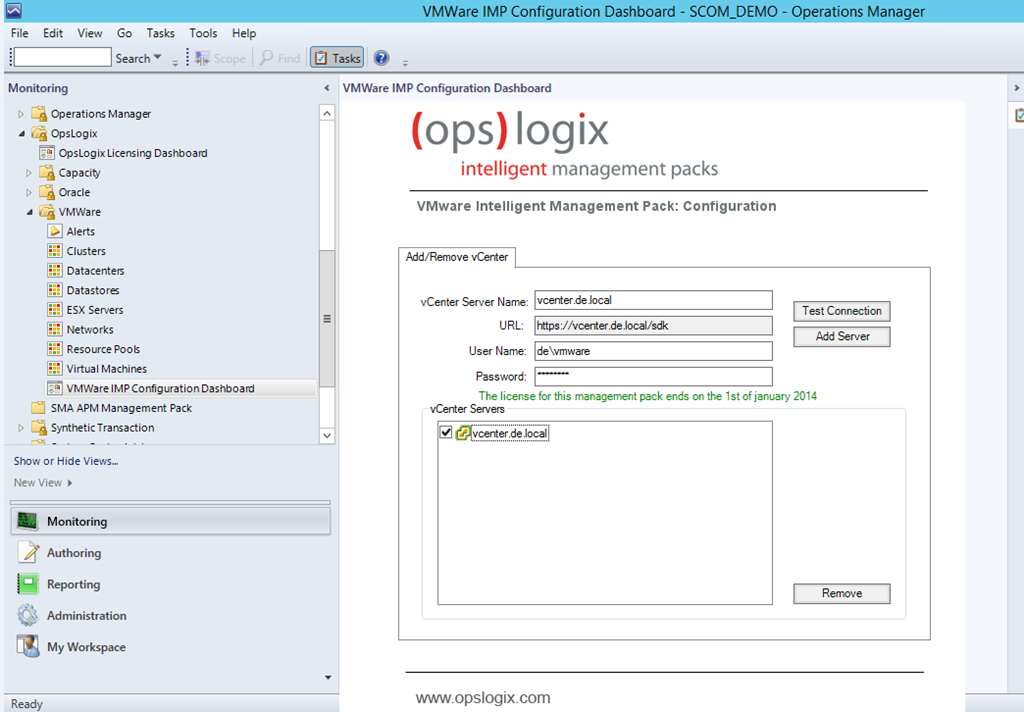Toggle the Tasks pane button
The height and width of the screenshot is (712, 1024).
[x=337, y=58]
